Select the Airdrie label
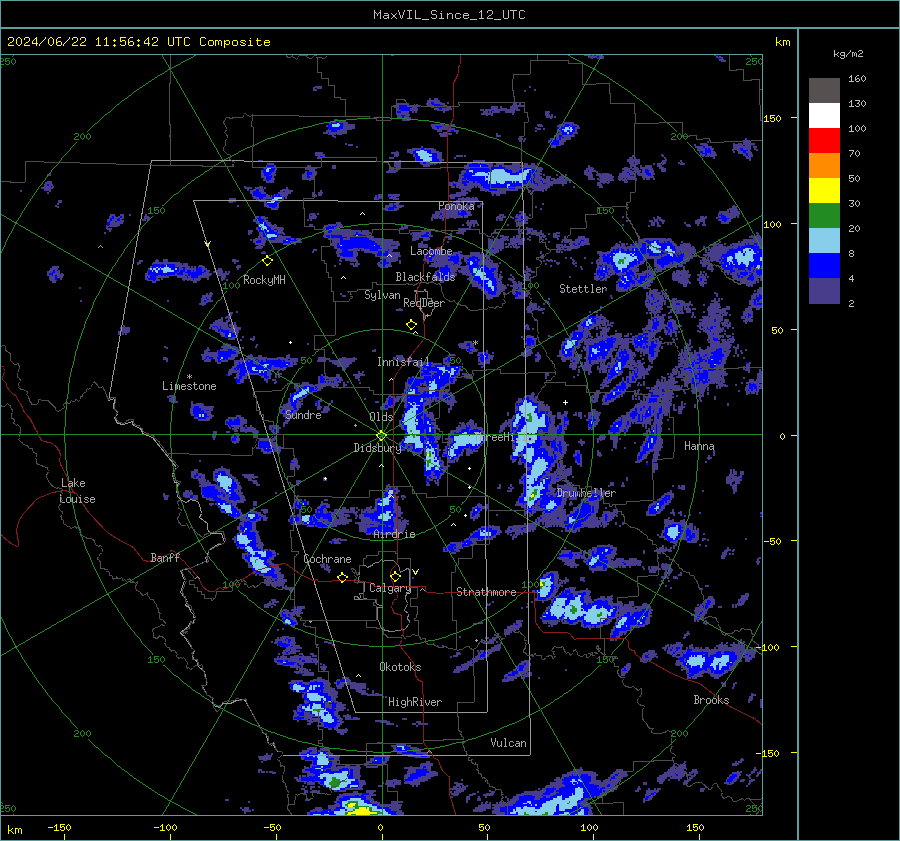This screenshot has height=841, width=900. (x=394, y=534)
